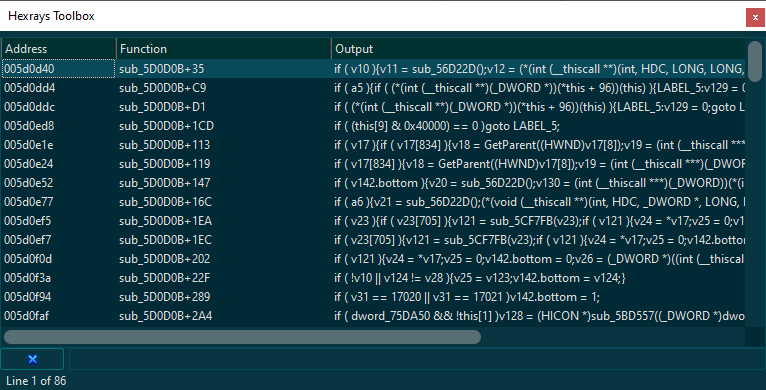This screenshot has height=390, width=766.
Task: Select address 005d0d40
Action: click(29, 69)
